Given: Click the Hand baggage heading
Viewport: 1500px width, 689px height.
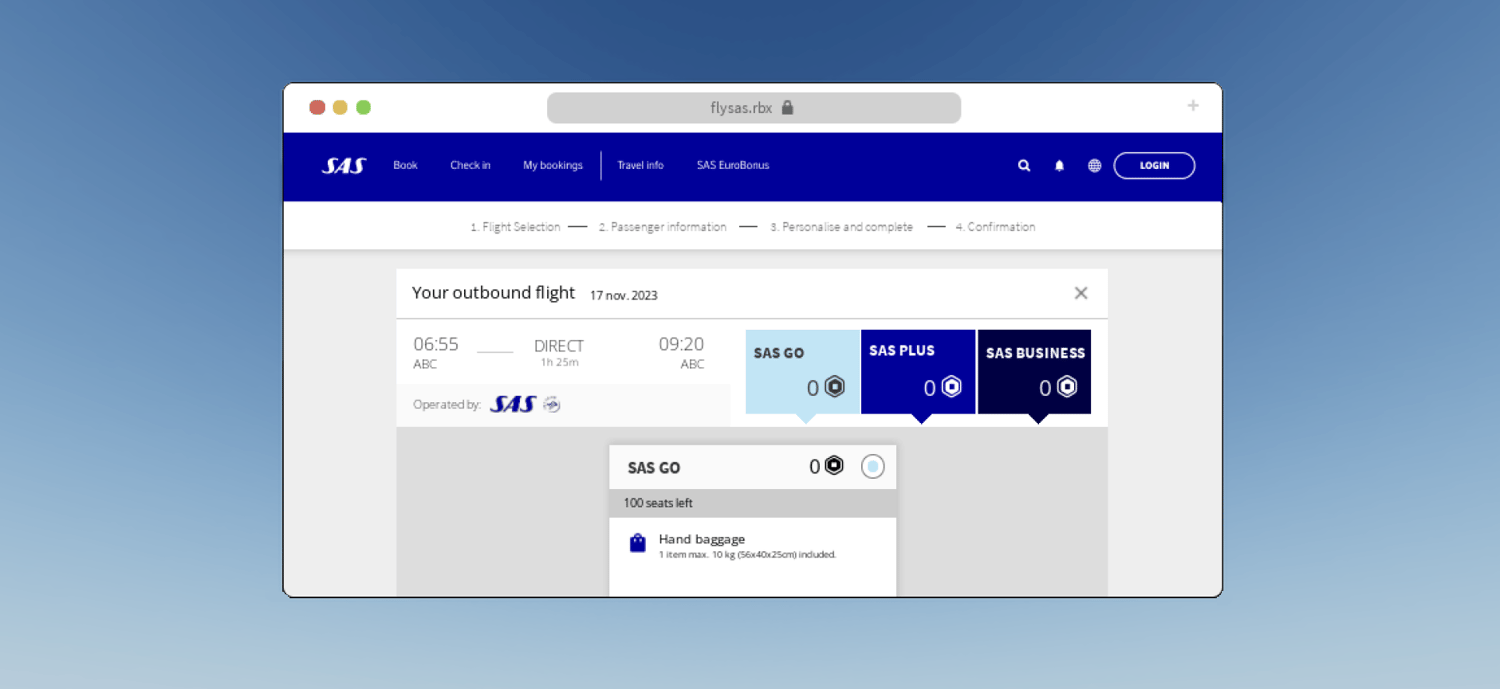Looking at the screenshot, I should tap(702, 539).
